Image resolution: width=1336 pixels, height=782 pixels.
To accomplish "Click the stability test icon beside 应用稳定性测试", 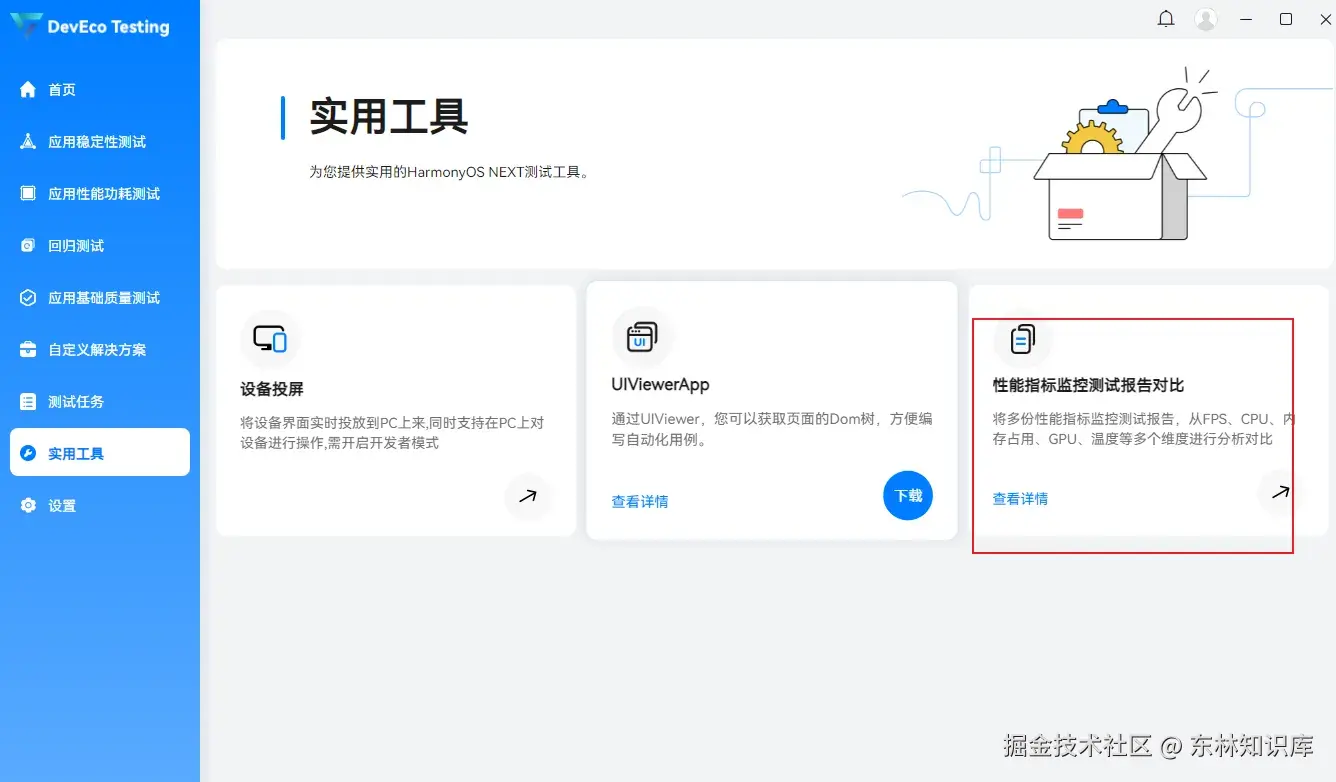I will coord(28,142).
